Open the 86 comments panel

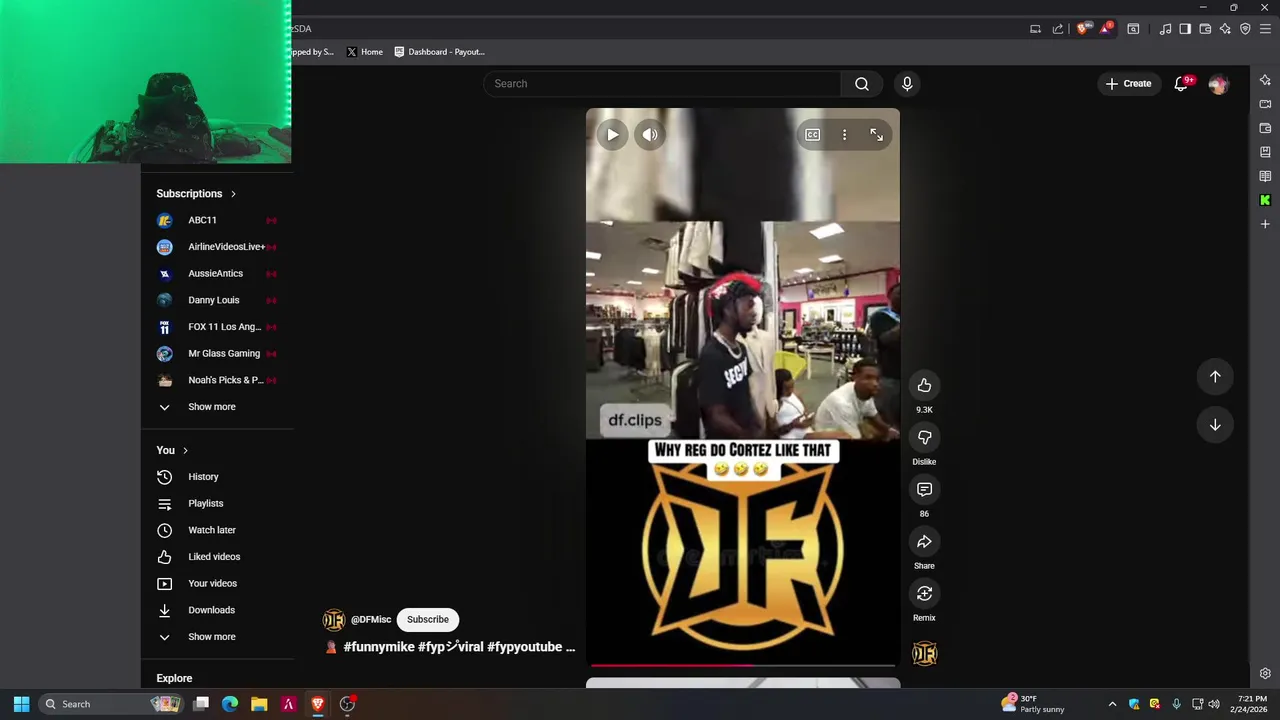click(x=924, y=489)
